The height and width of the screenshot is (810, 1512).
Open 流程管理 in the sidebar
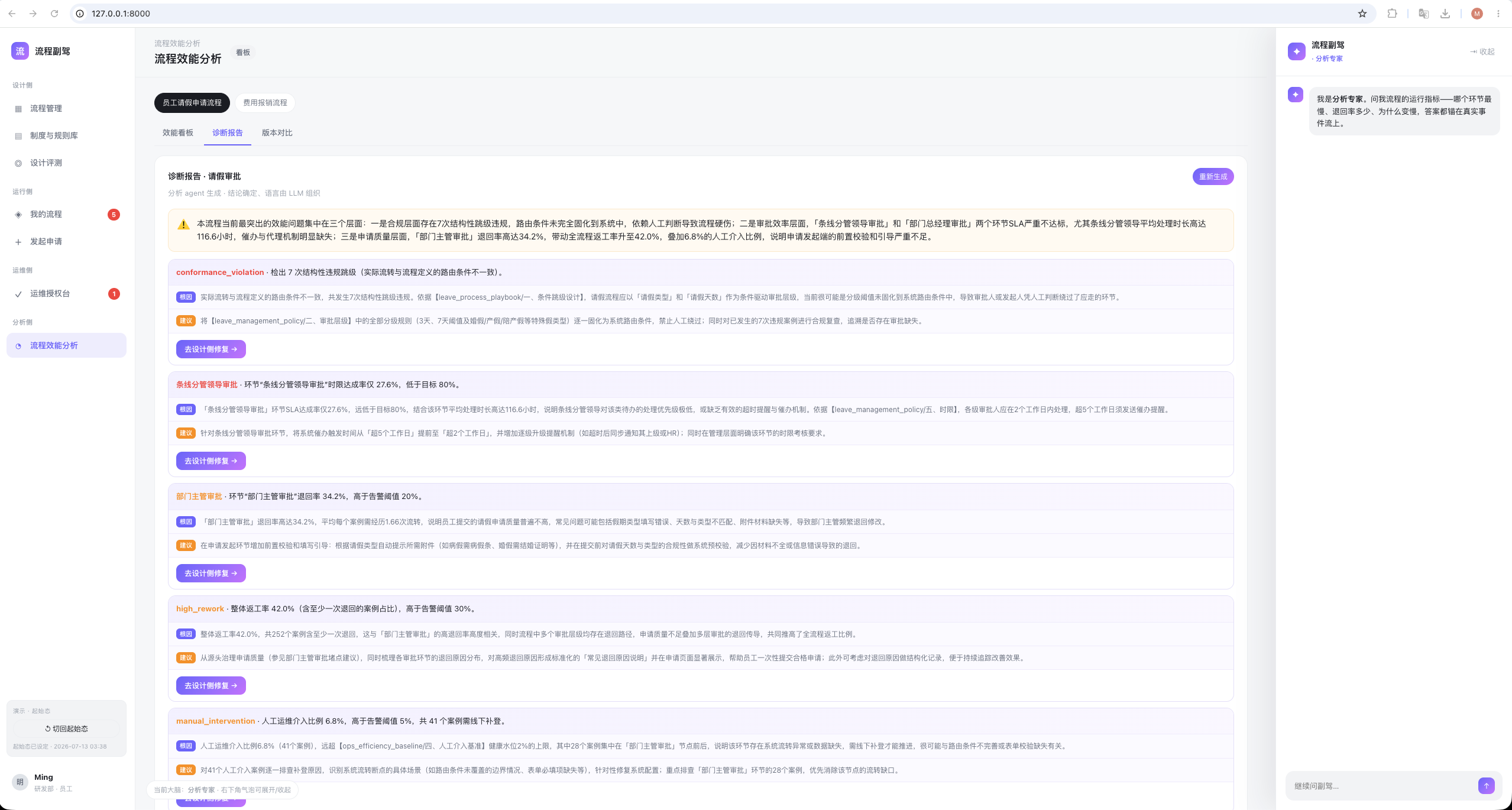point(66,109)
